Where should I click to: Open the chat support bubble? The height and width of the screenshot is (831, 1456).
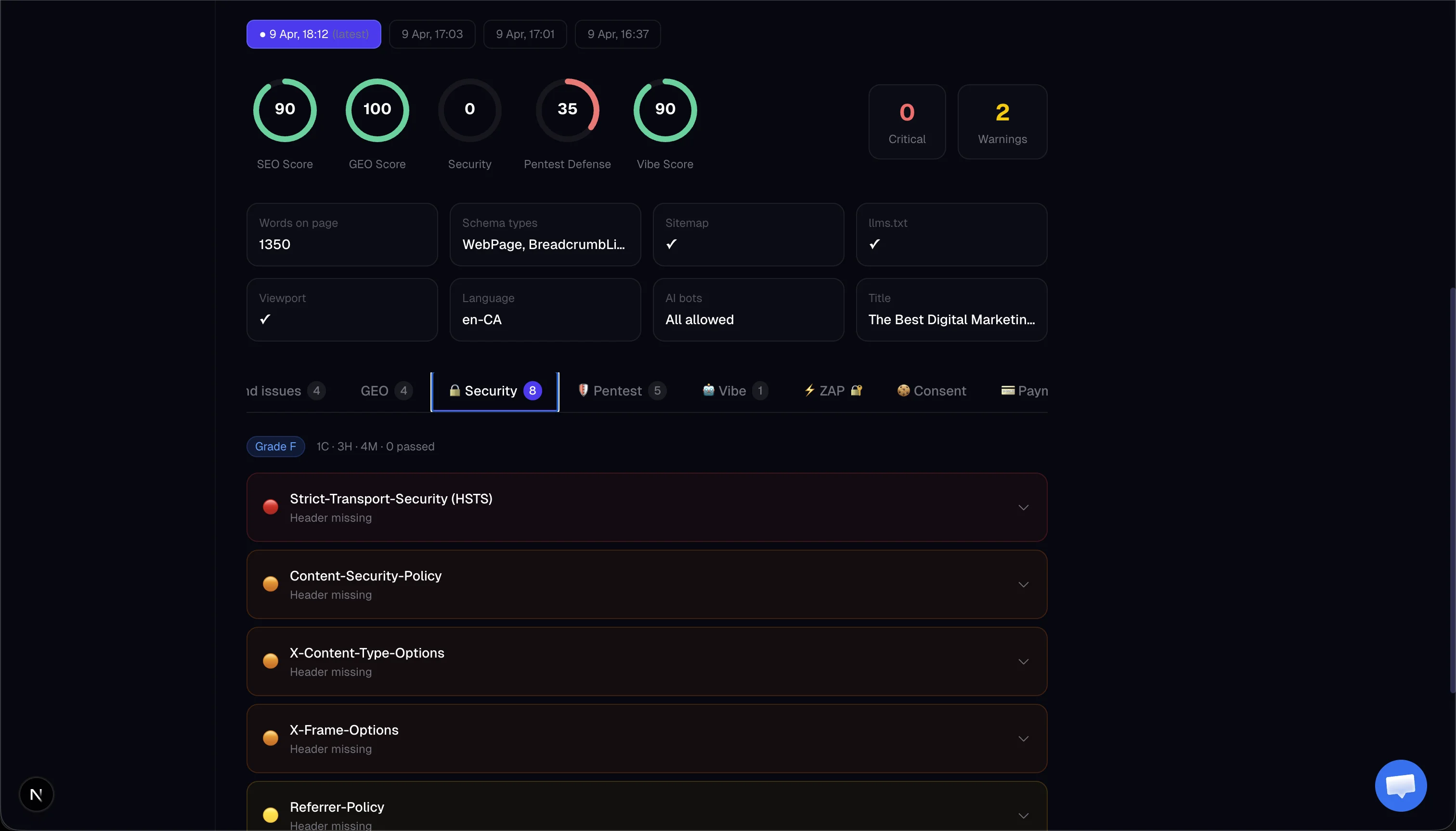click(1400, 785)
